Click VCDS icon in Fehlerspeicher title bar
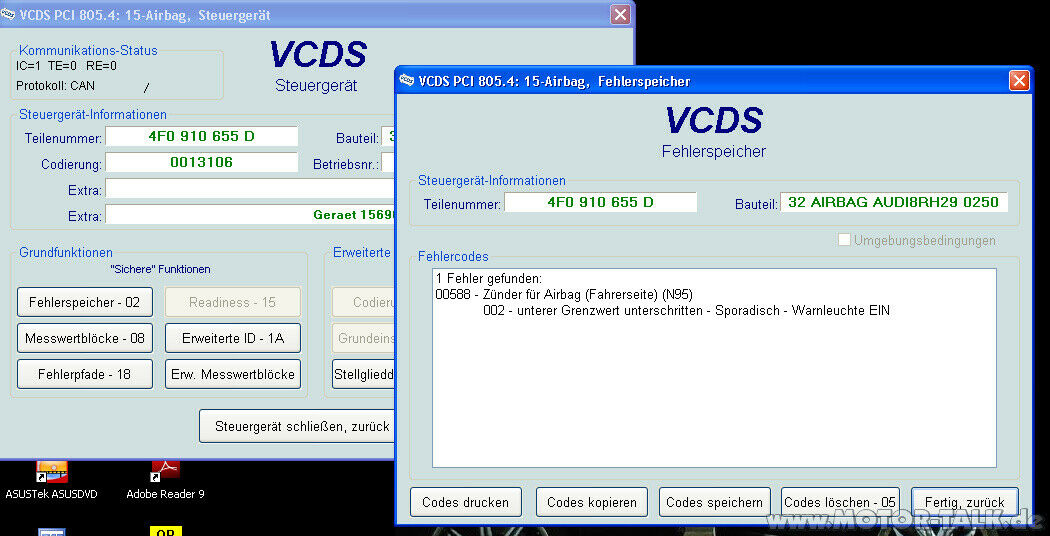 [x=407, y=81]
